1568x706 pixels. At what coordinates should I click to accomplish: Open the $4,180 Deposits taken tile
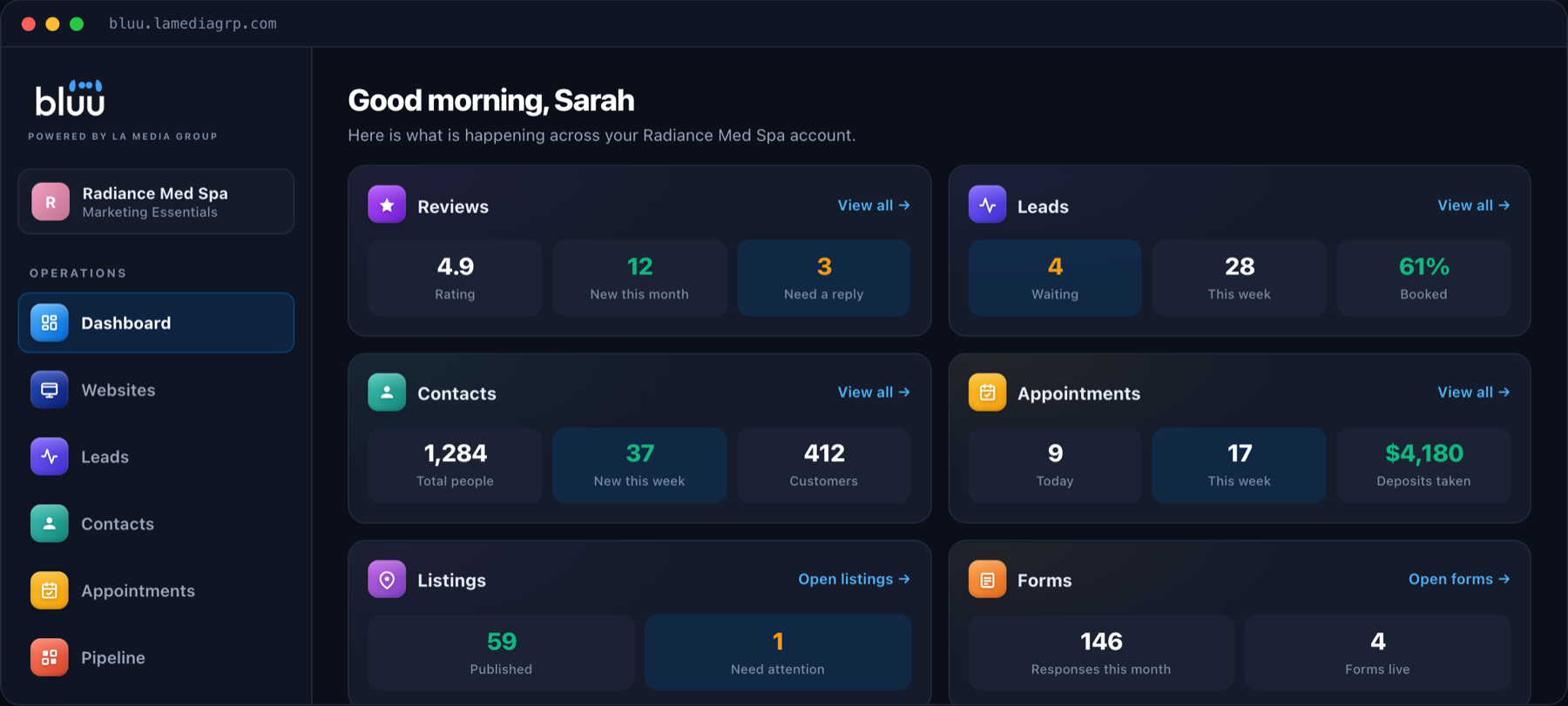click(1423, 465)
